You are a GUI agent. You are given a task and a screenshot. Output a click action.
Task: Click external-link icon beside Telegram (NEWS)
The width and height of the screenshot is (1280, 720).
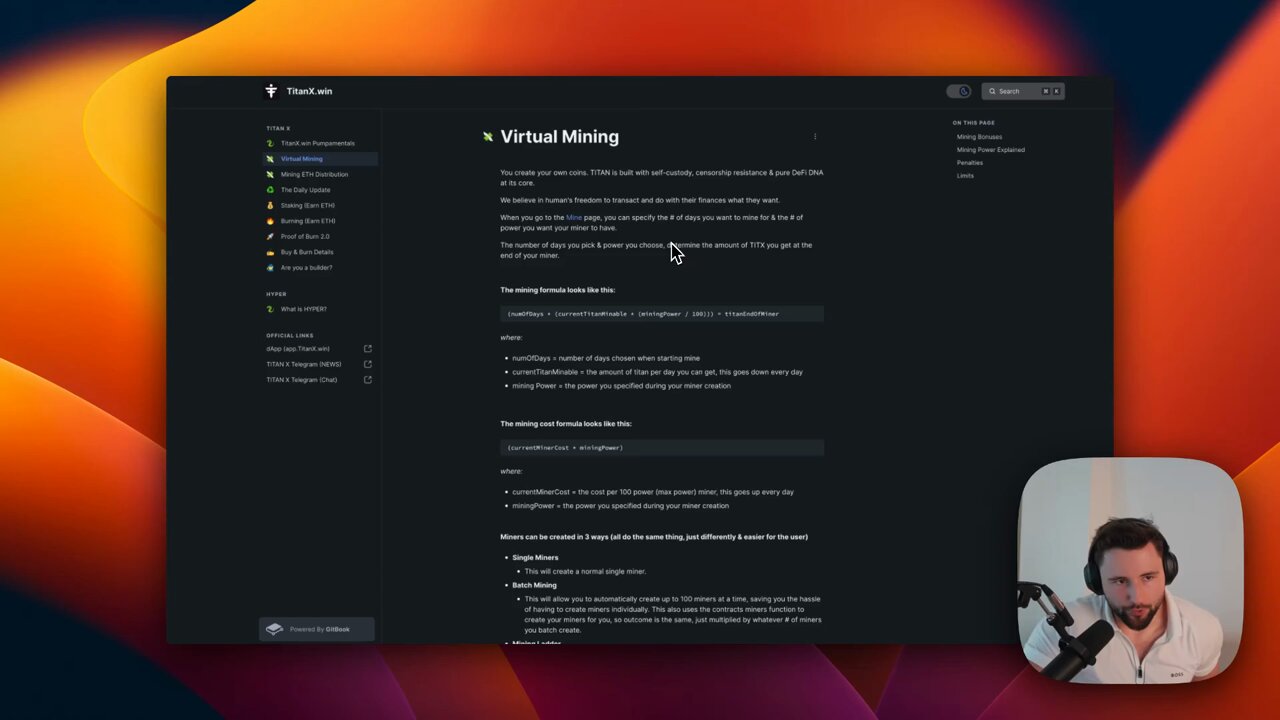(368, 364)
